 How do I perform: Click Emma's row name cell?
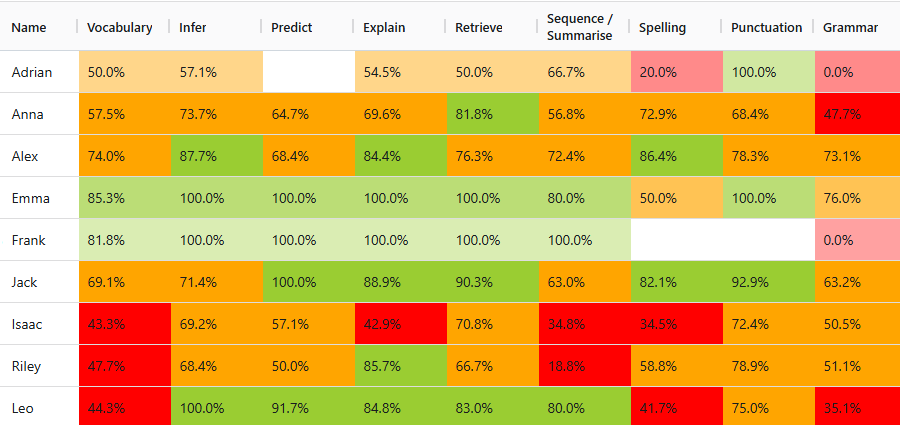tap(40, 198)
